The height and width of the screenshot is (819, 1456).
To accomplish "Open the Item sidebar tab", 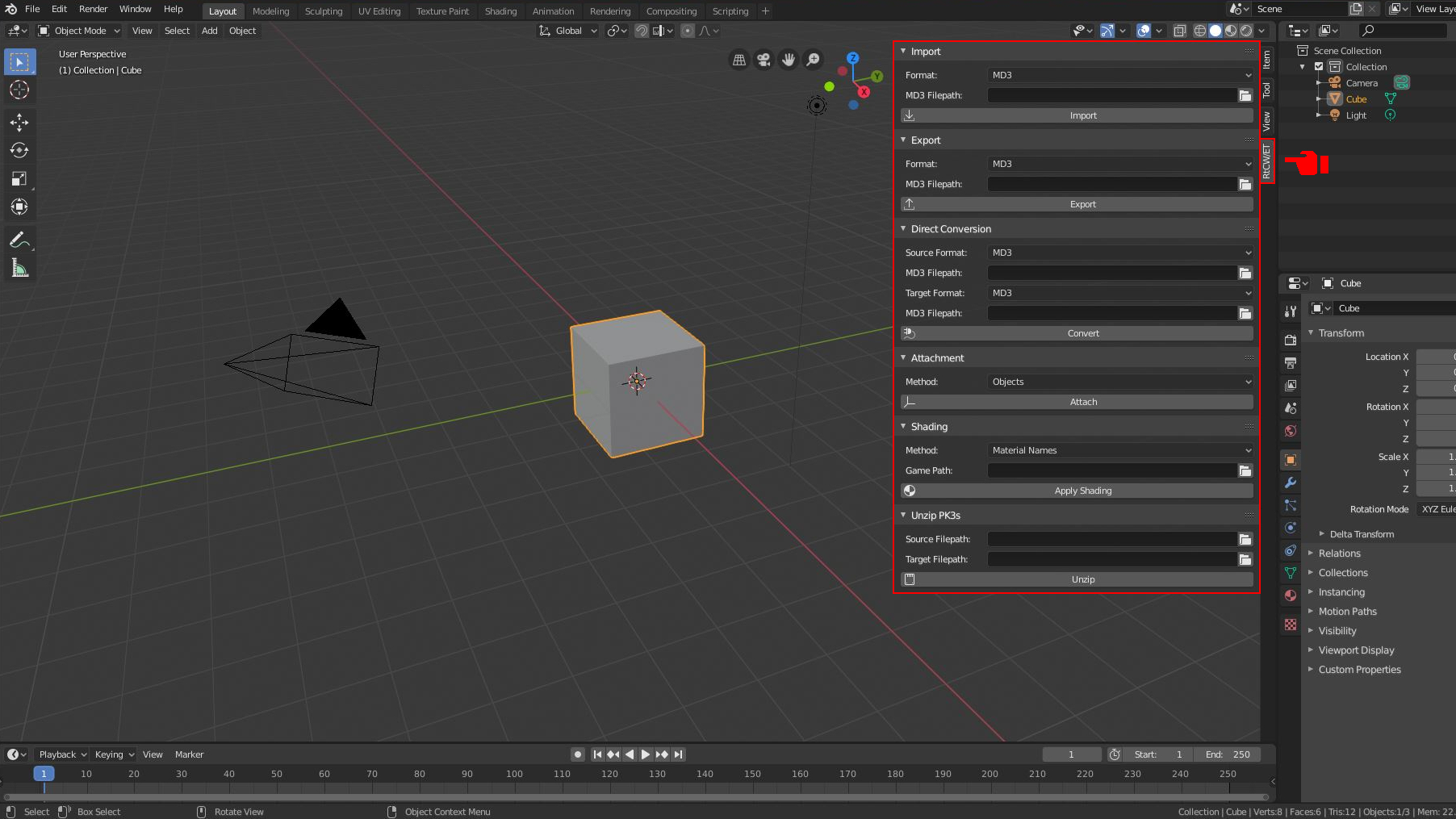I will coord(1266,59).
